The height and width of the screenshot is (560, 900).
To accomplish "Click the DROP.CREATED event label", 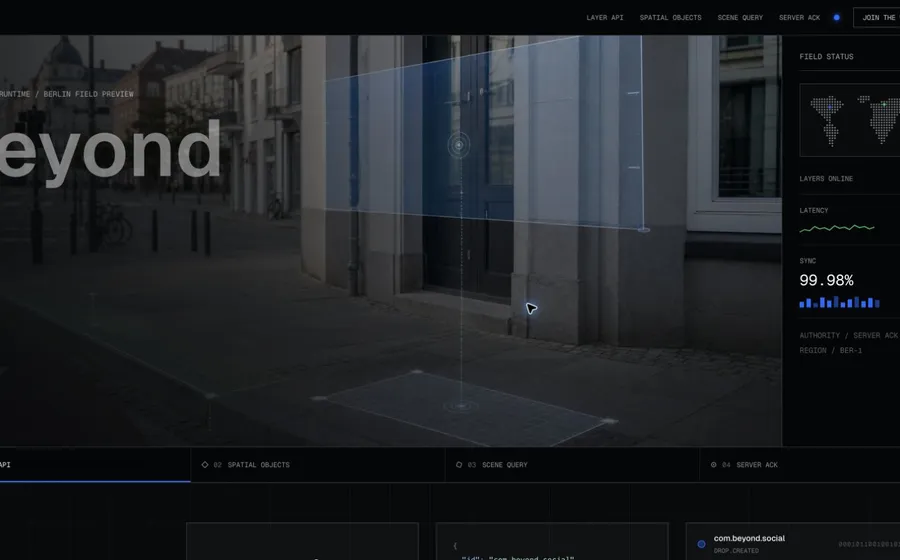I will click(x=736, y=551).
